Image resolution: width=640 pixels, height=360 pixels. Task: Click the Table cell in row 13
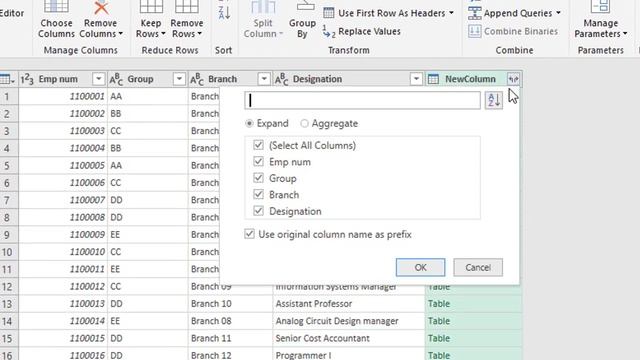(473, 304)
